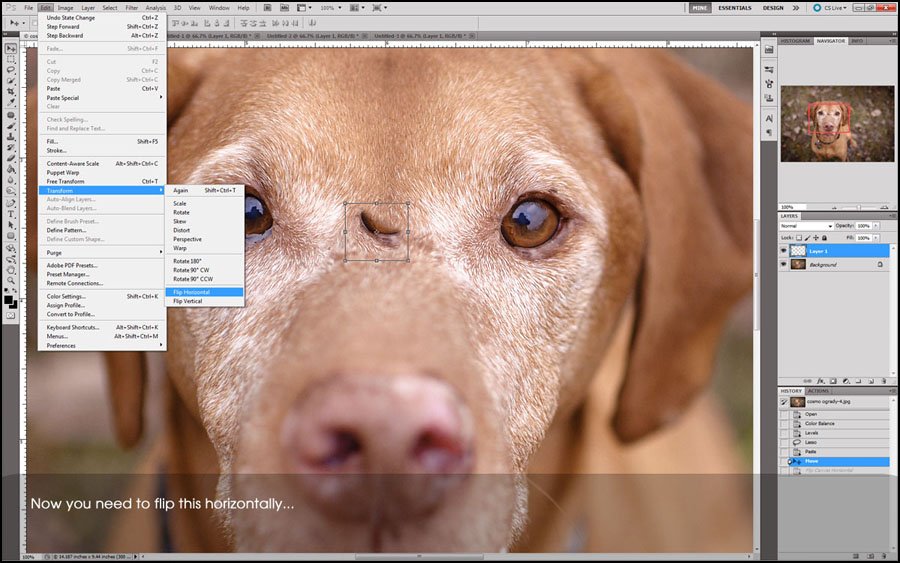The width and height of the screenshot is (900, 563).
Task: Select the Path Selection tool
Action: click(x=11, y=225)
